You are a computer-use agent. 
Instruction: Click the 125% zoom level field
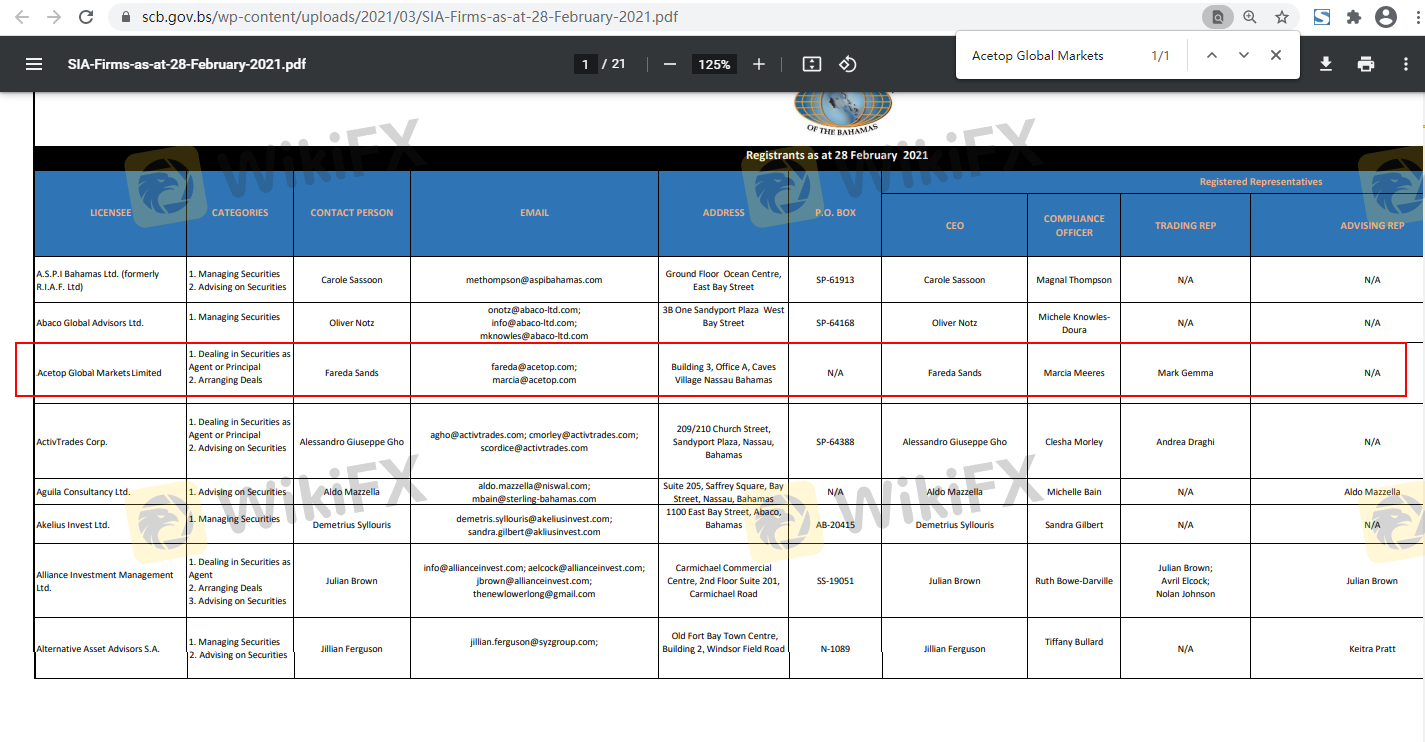tap(715, 64)
